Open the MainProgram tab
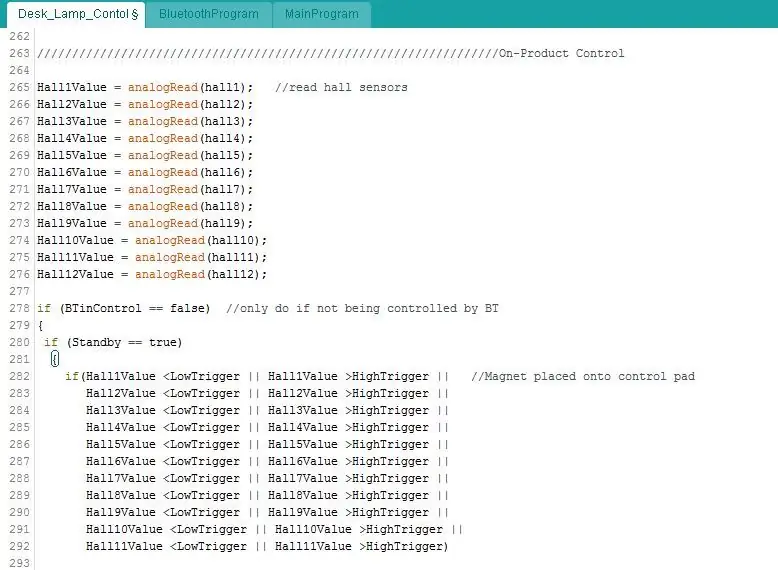Image resolution: width=778 pixels, height=570 pixels. pyautogui.click(x=322, y=14)
